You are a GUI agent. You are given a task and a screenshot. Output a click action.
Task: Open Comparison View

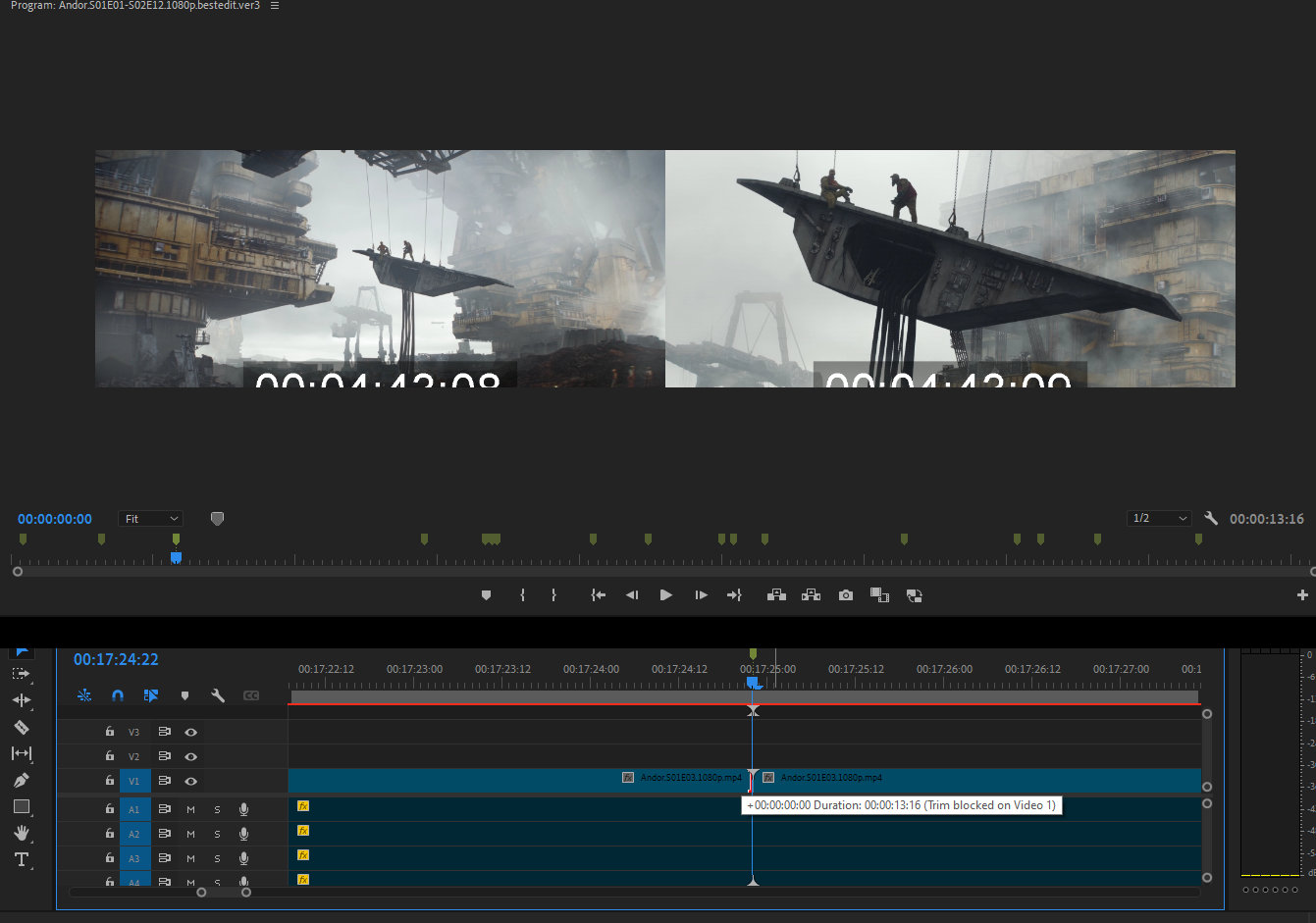pyautogui.click(x=879, y=595)
